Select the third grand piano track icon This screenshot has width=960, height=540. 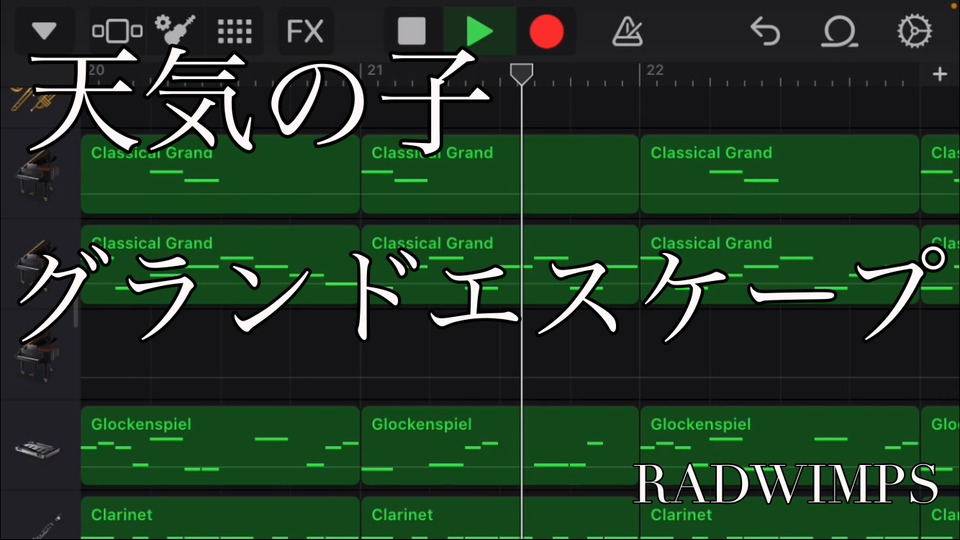37,356
